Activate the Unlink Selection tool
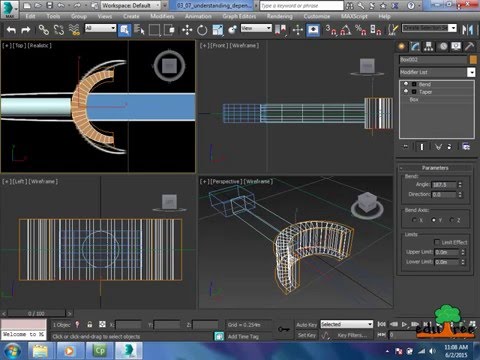 tap(59, 30)
